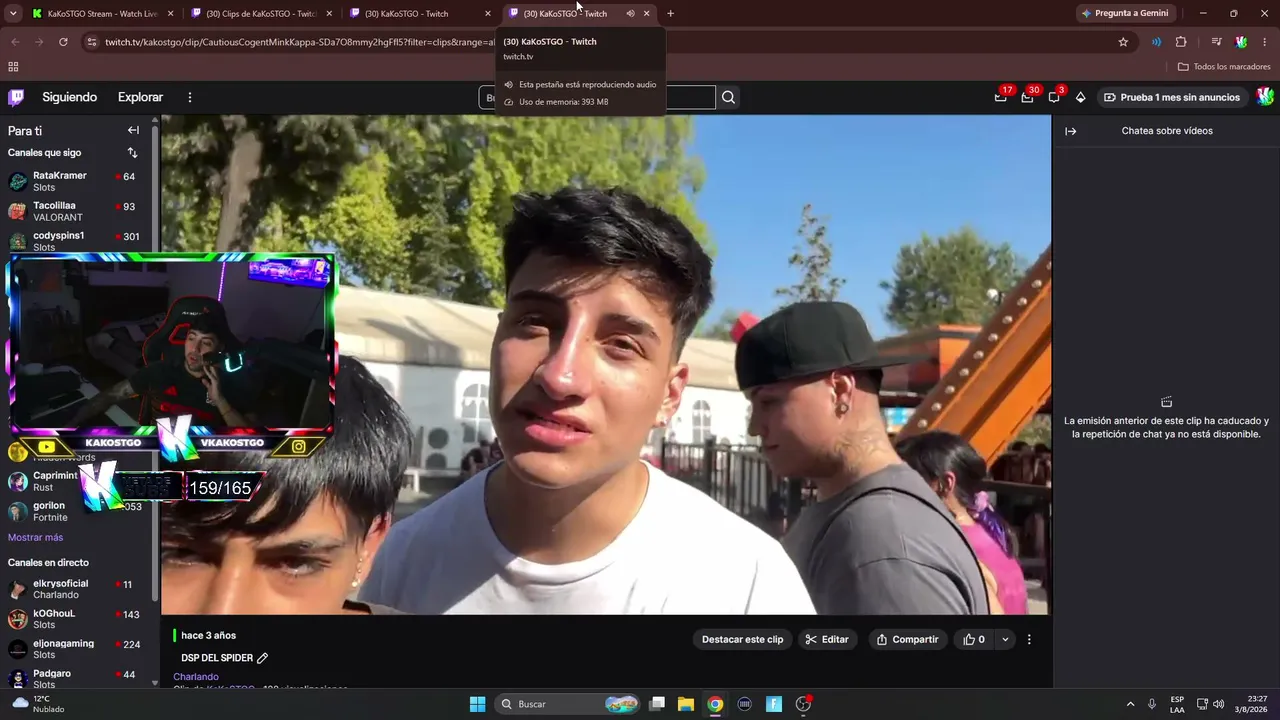Expand the like button dropdown arrow
This screenshot has height=720, width=1280.
[1005, 639]
